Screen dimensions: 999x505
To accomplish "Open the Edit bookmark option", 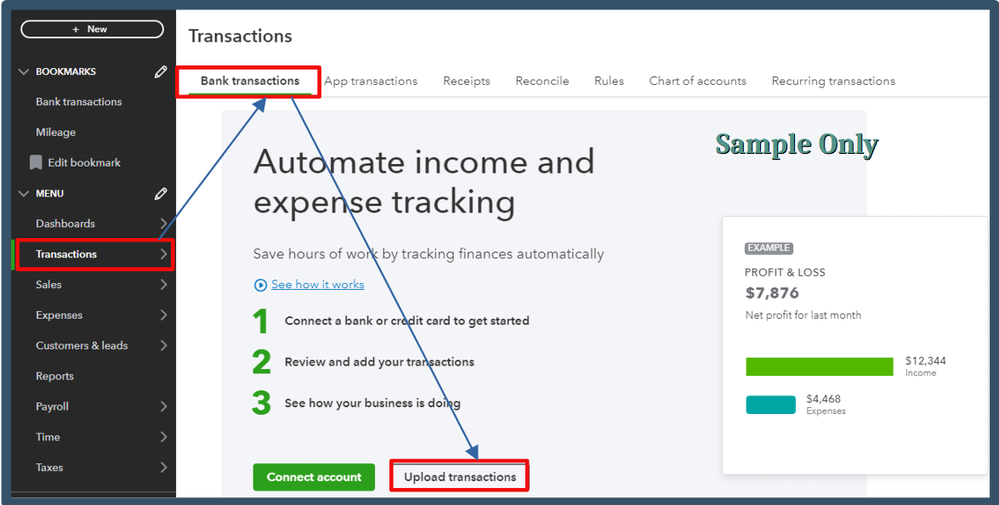I will (x=84, y=163).
